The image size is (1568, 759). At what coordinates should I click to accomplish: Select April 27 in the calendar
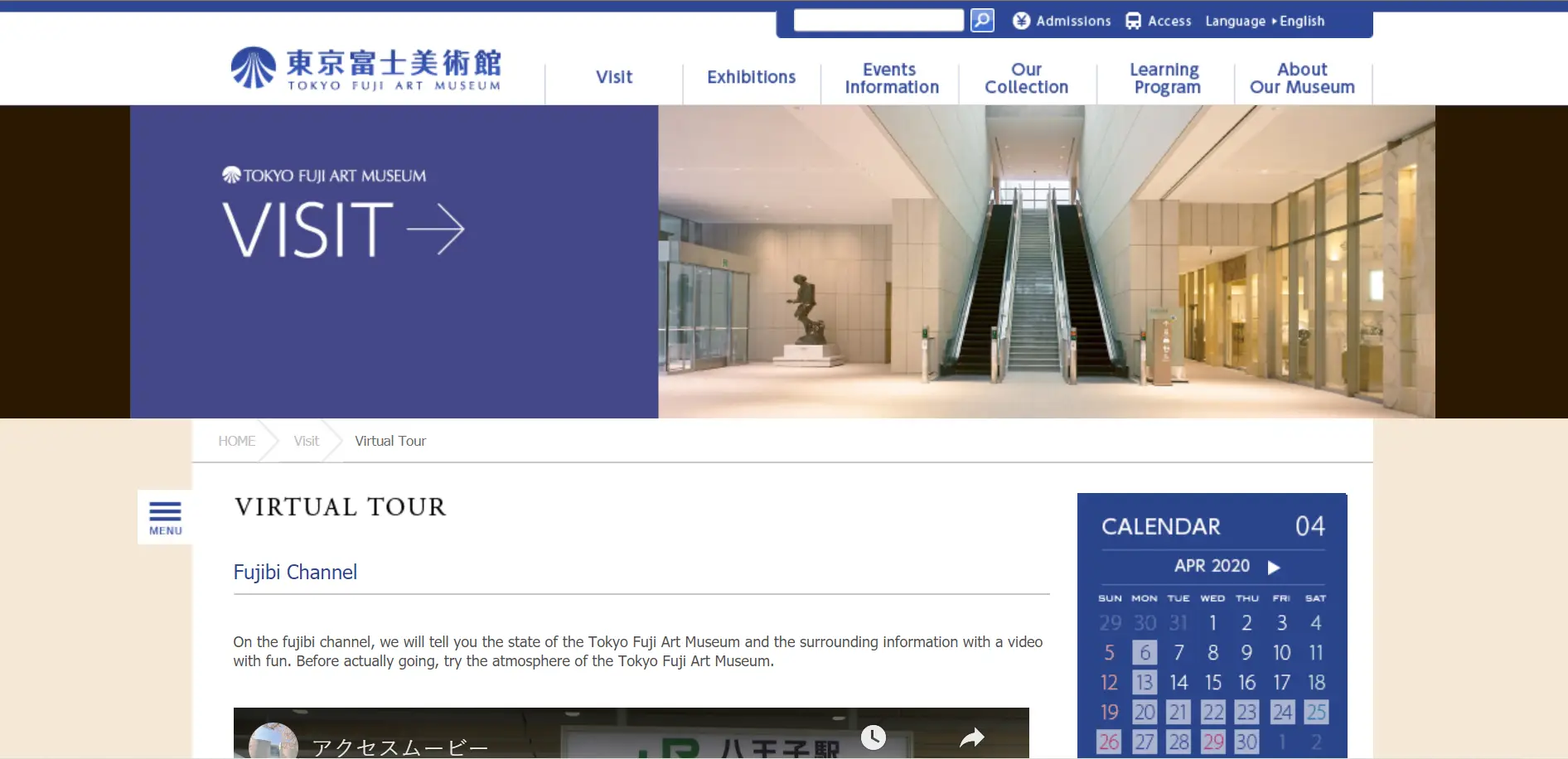pos(1145,742)
